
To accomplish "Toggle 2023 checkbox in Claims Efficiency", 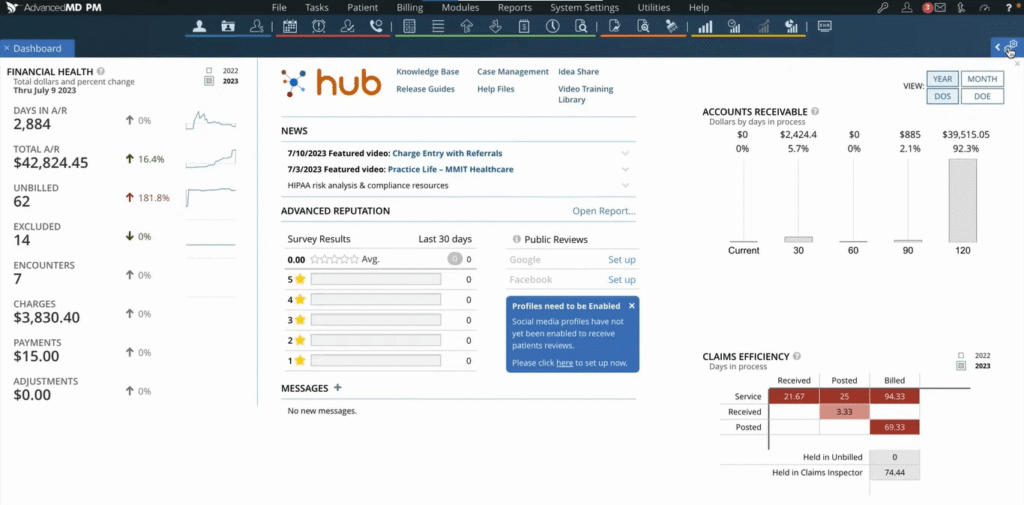I will pyautogui.click(x=961, y=366).
